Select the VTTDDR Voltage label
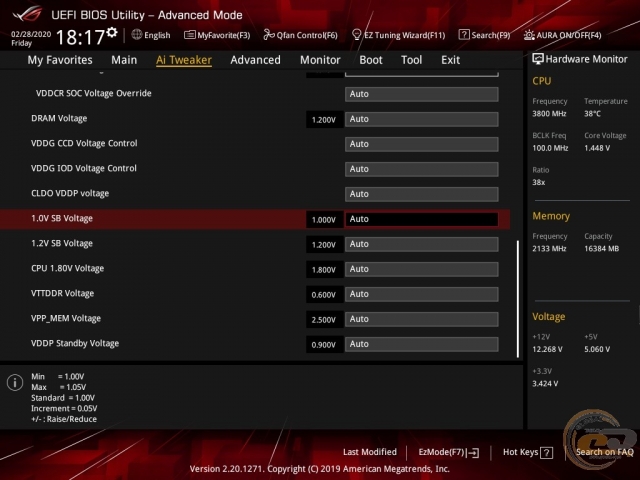The image size is (640, 480). click(x=62, y=293)
